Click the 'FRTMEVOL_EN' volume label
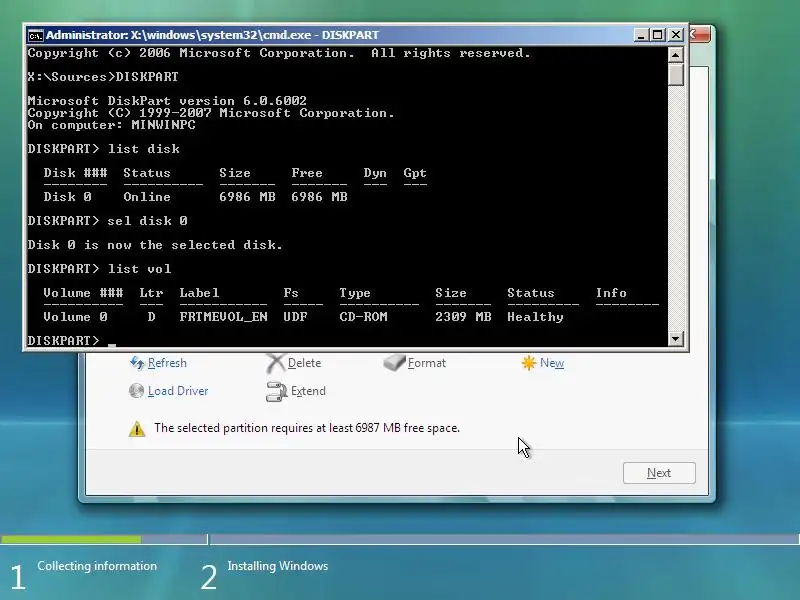The image size is (800, 600). point(223,316)
